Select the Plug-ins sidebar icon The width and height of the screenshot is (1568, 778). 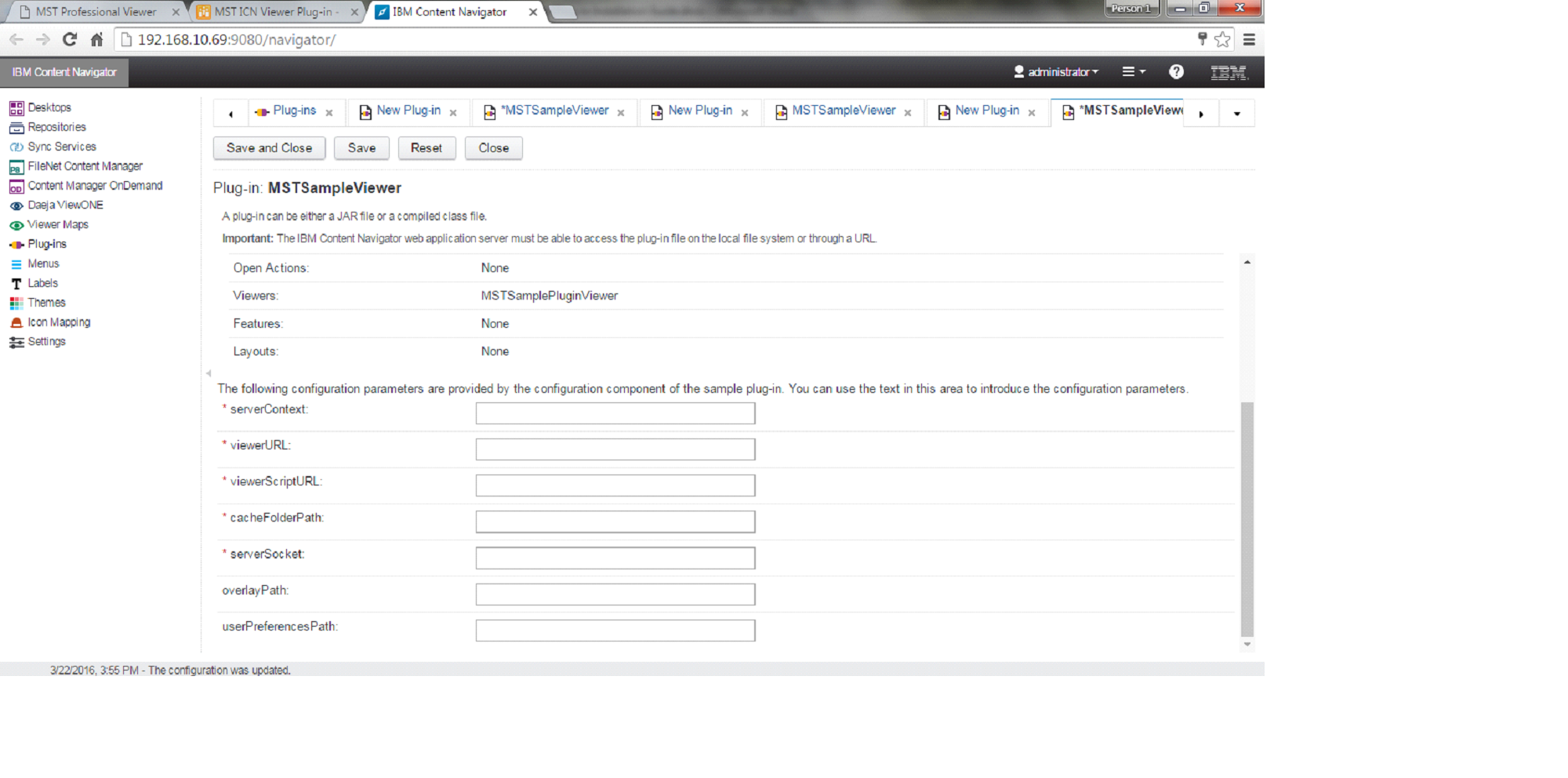tap(16, 245)
